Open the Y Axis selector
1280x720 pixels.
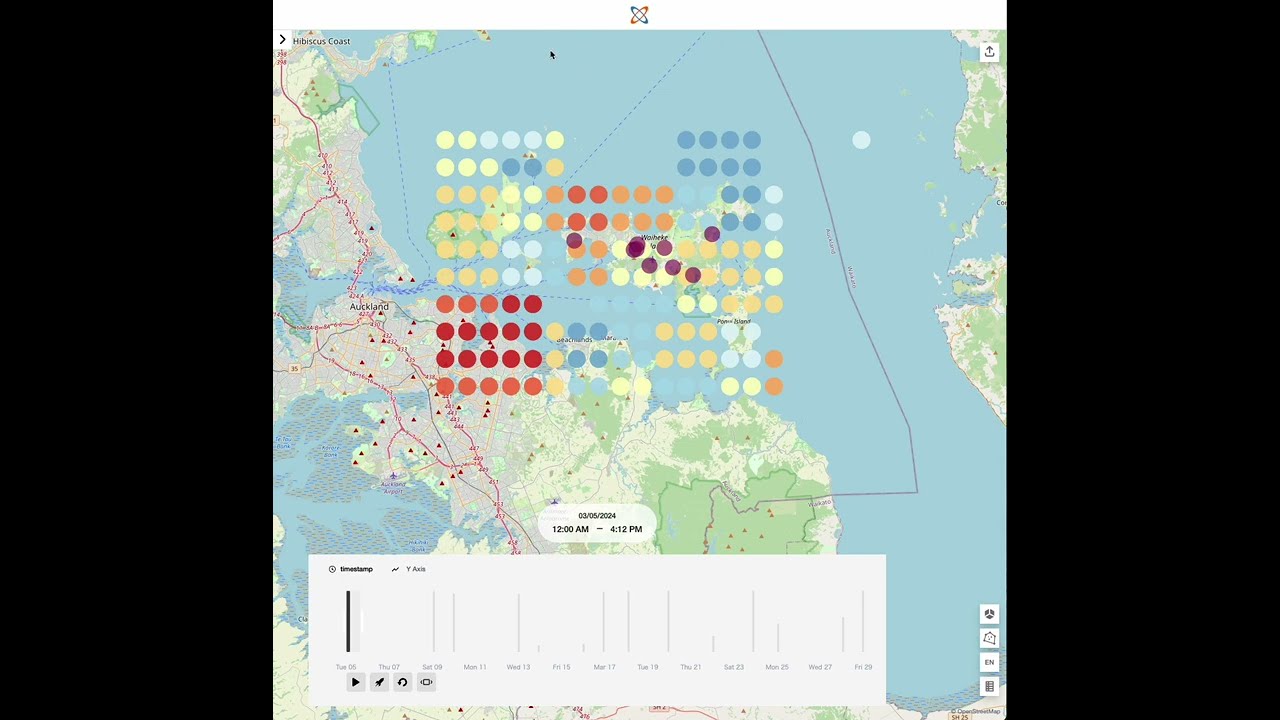tap(409, 569)
